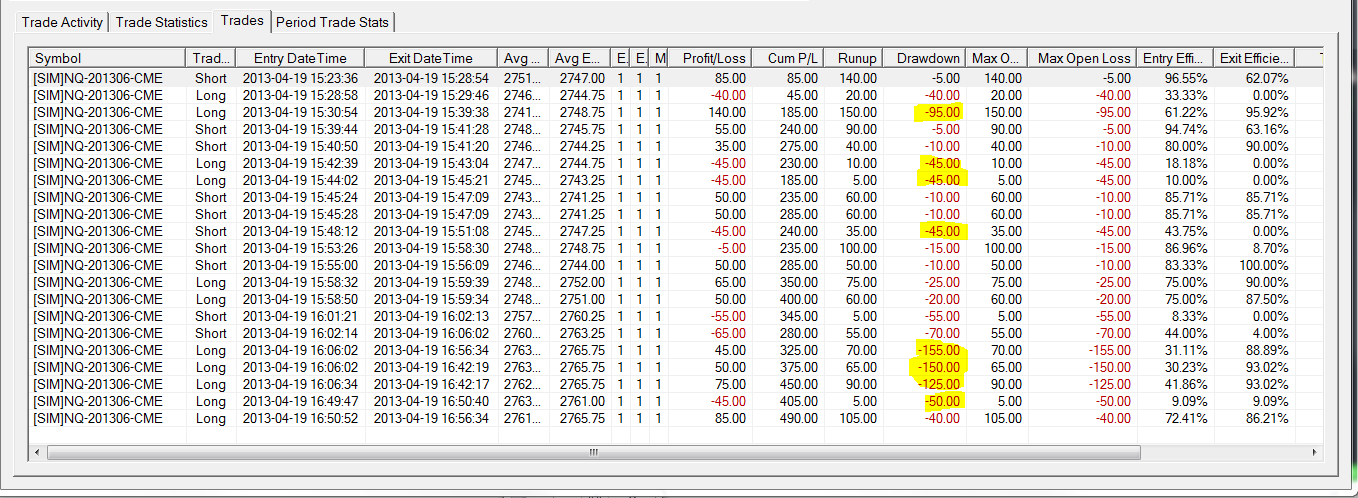The width and height of the screenshot is (1358, 498).
Task: Click the Cum P/L value 490.00
Action: click(797, 418)
